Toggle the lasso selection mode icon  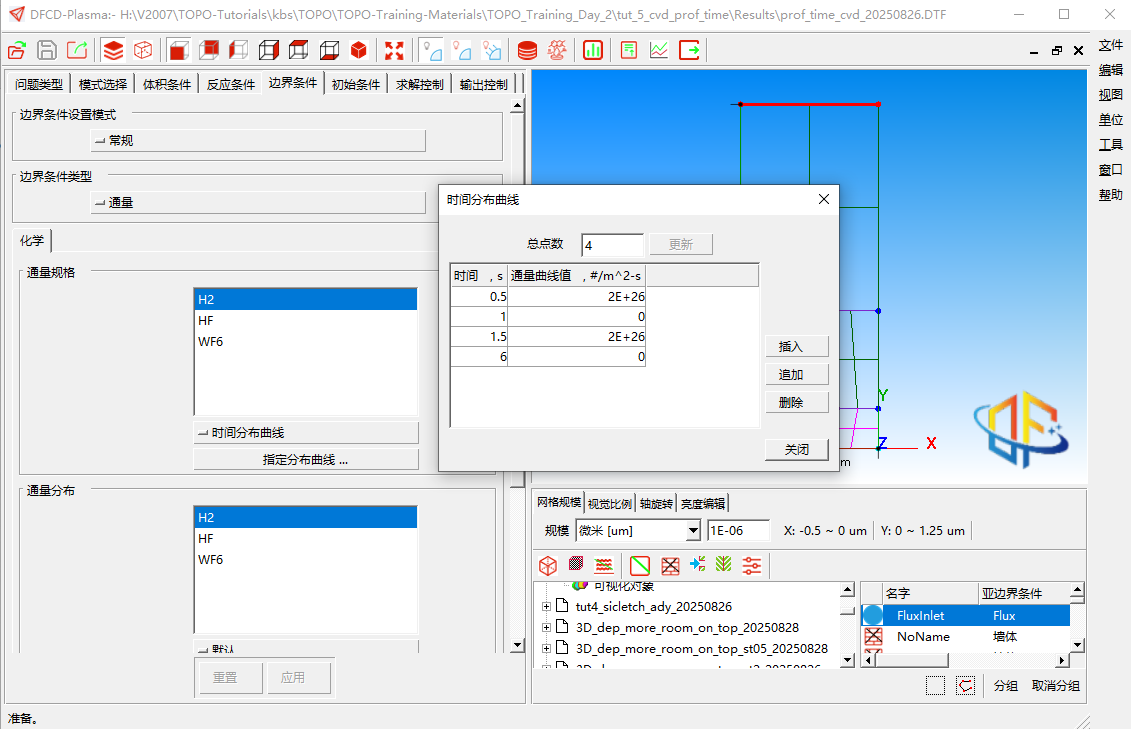965,685
